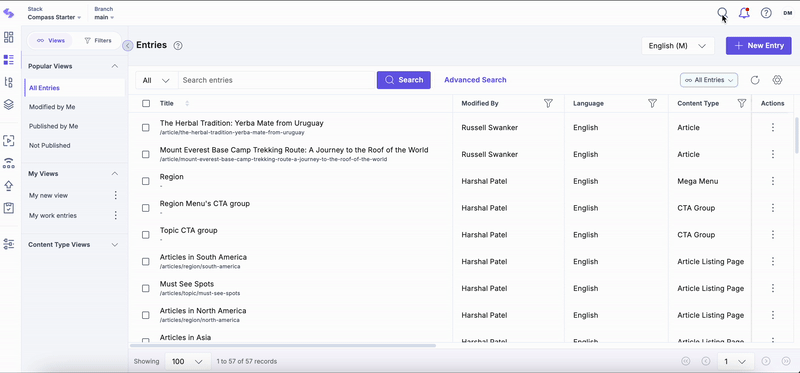The image size is (800, 373).
Task: Select the All Entries popular view
Action: [x=74, y=88]
